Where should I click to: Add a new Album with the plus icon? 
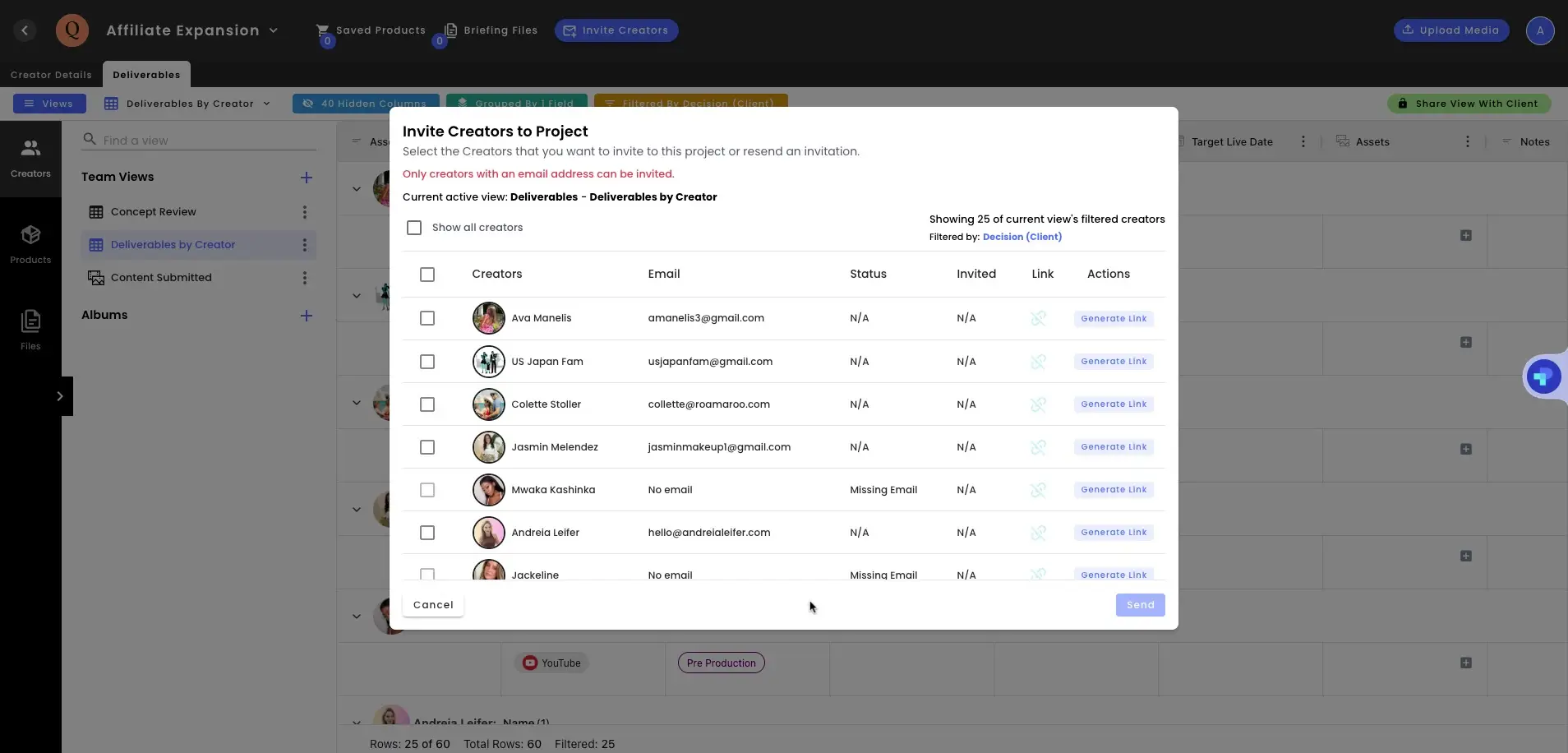tap(306, 315)
